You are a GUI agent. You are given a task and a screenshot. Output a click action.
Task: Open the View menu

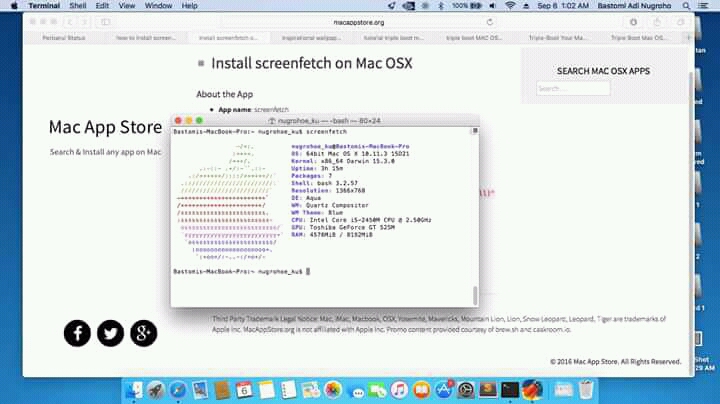[127, 6]
